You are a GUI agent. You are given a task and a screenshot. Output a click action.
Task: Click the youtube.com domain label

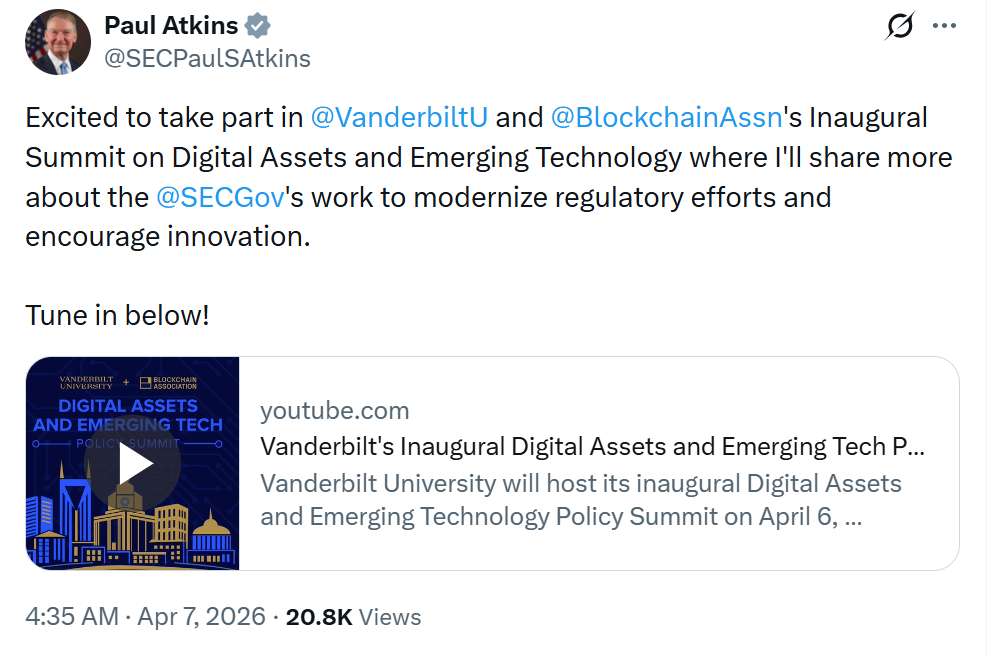334,410
